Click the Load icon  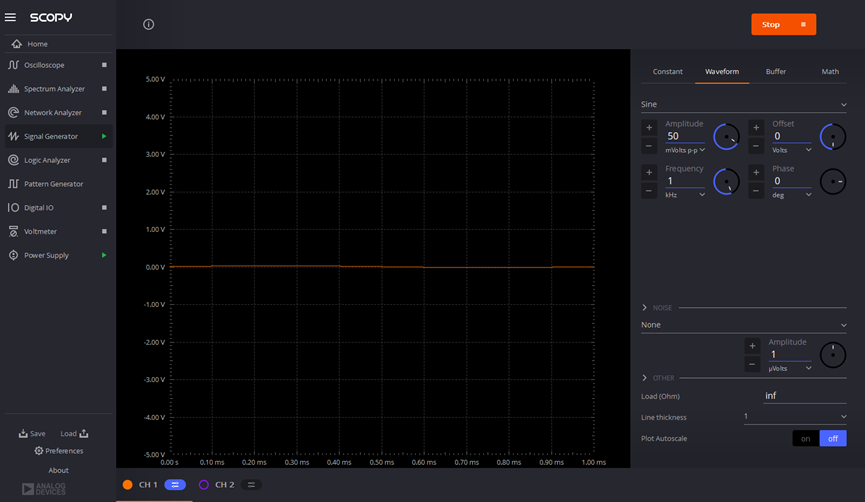[x=84, y=434]
